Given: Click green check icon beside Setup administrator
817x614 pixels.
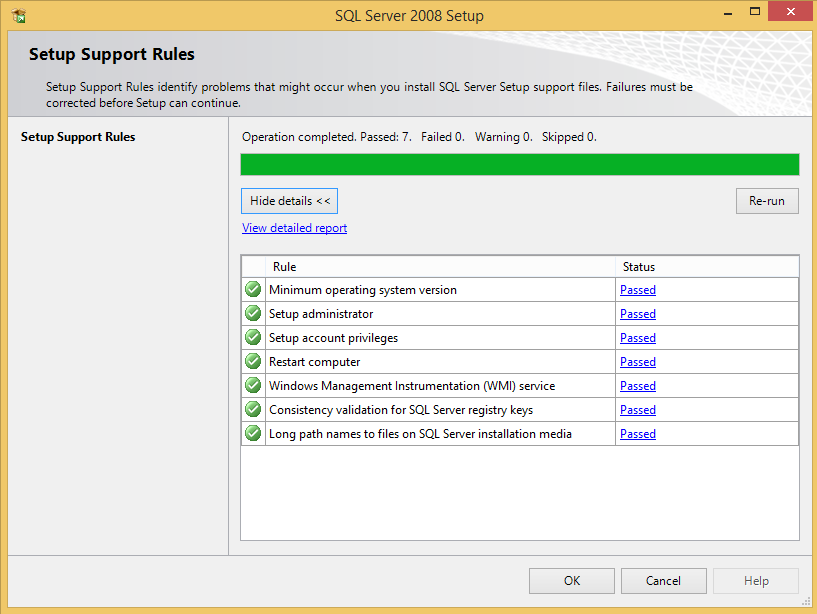Looking at the screenshot, I should 253,314.
